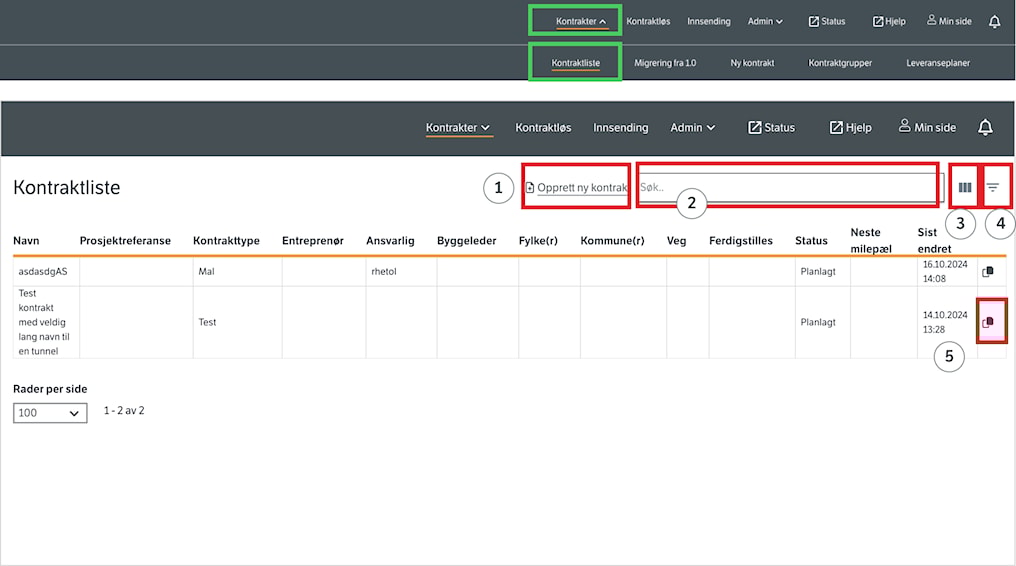Screen dimensions: 1016x566
Task: Click Status external link in upper bar
Action: pos(827,21)
